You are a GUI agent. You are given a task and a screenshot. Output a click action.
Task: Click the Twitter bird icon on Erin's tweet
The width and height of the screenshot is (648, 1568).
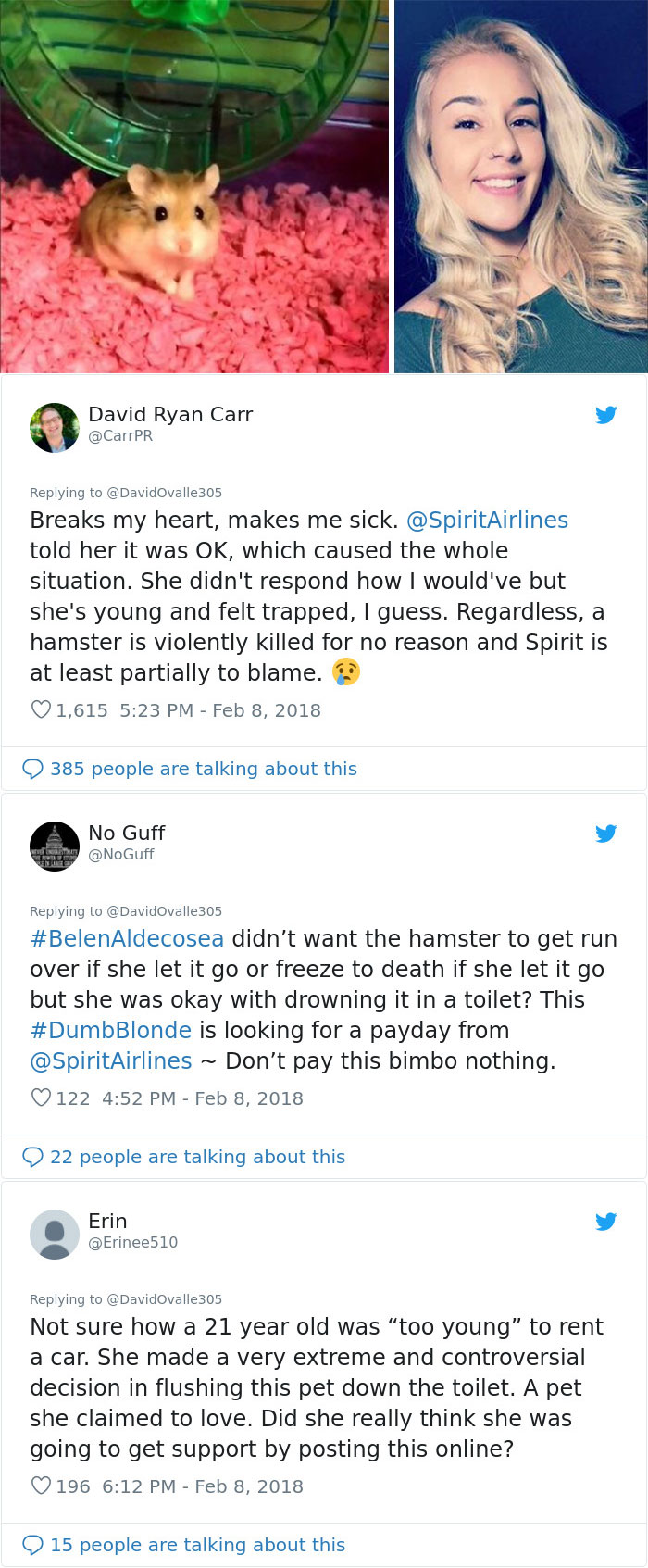(x=606, y=1222)
